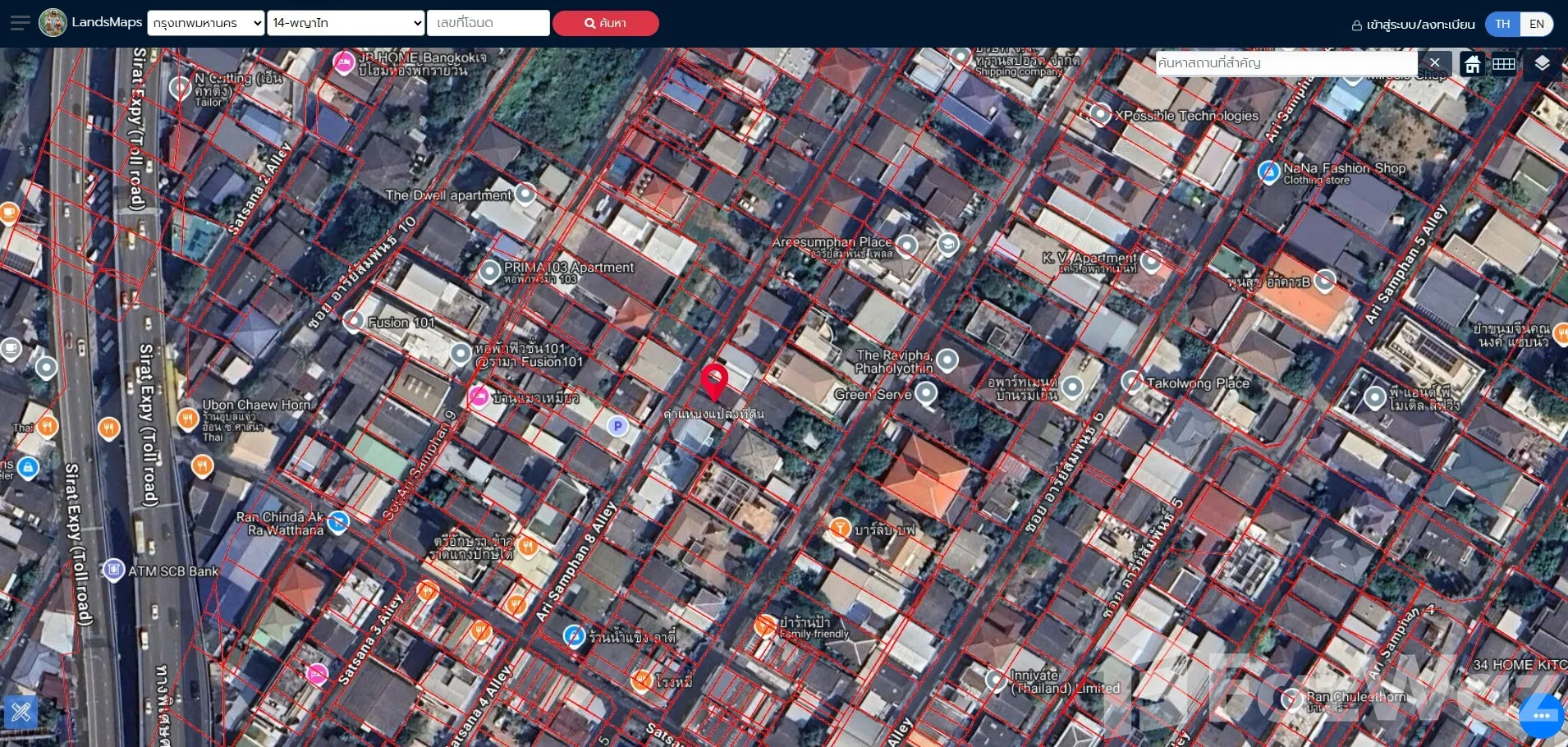
Task: Click the parking P marker on map
Action: tap(617, 426)
